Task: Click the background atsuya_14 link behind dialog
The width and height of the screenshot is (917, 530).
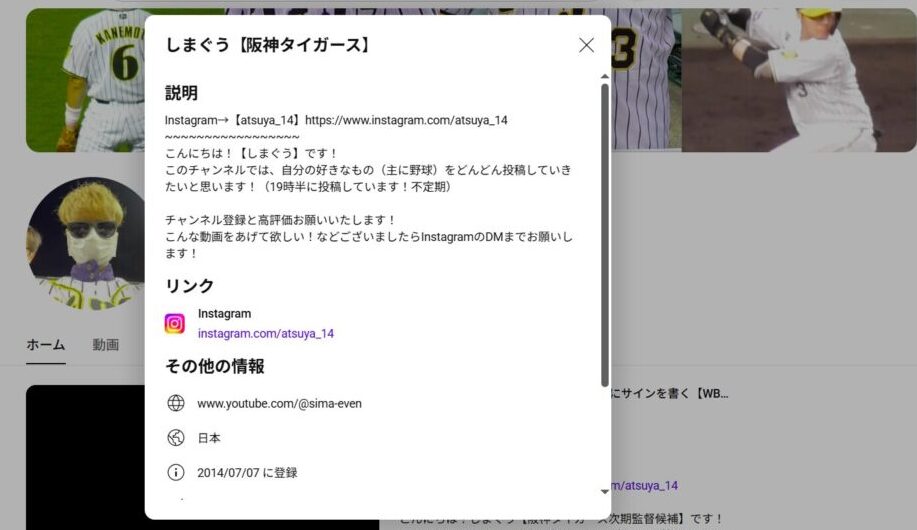Action: coord(644,486)
